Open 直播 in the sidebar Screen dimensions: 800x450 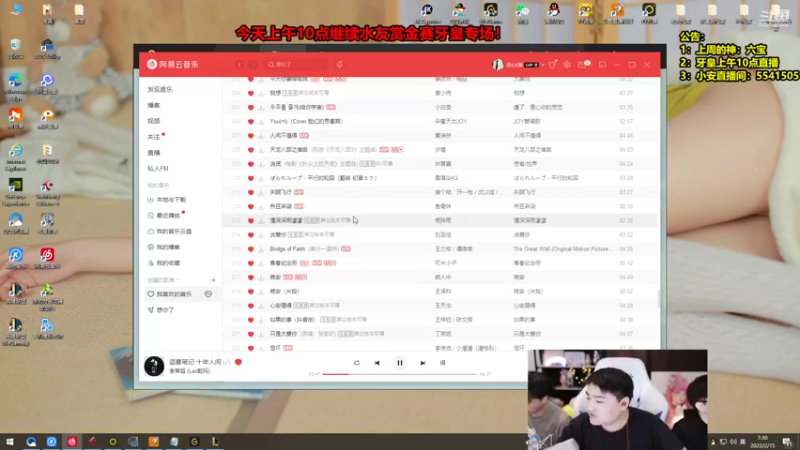(154, 153)
